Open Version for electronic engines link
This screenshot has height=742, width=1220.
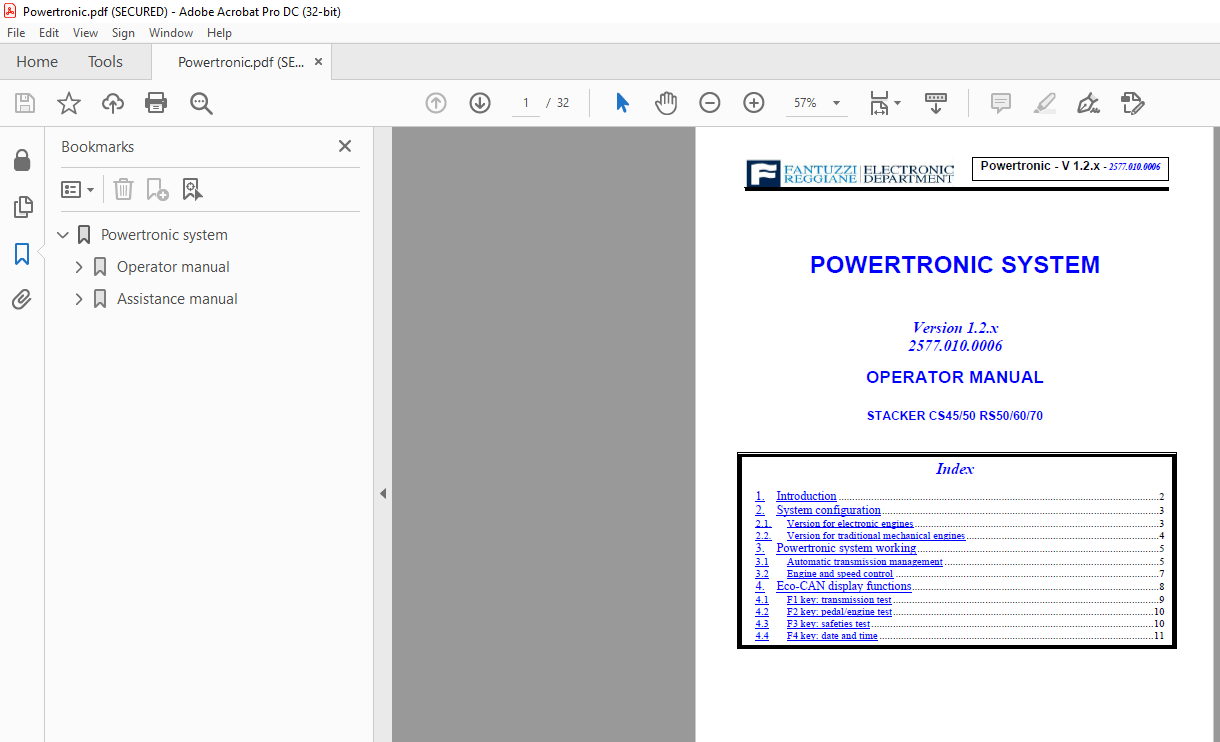850,524
